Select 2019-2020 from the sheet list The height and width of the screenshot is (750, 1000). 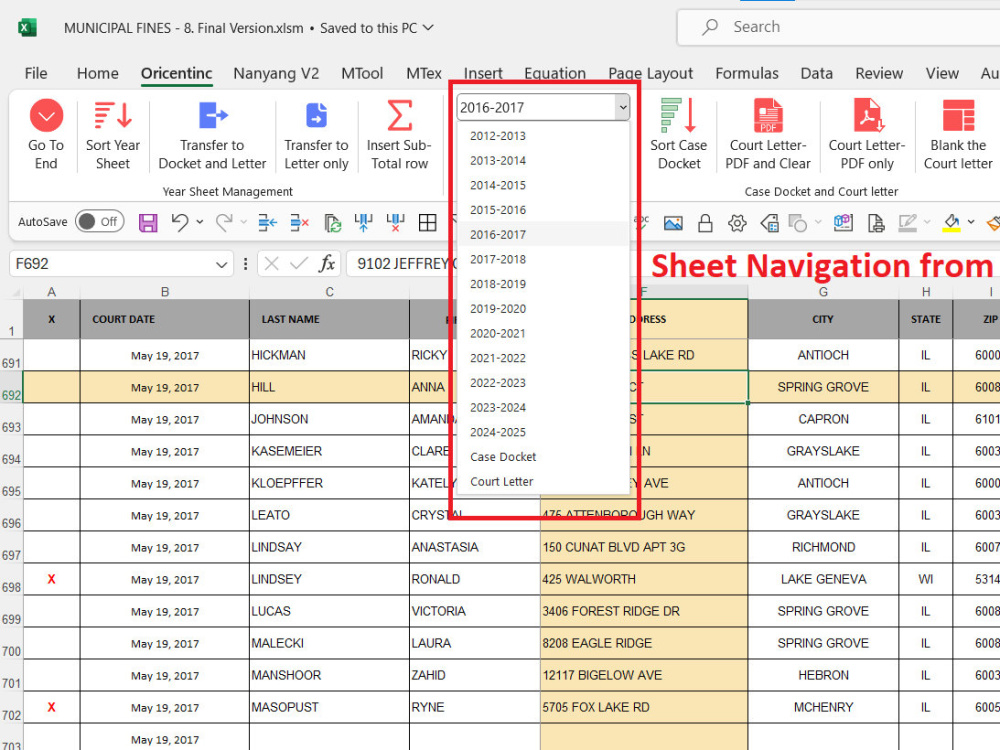pos(498,309)
